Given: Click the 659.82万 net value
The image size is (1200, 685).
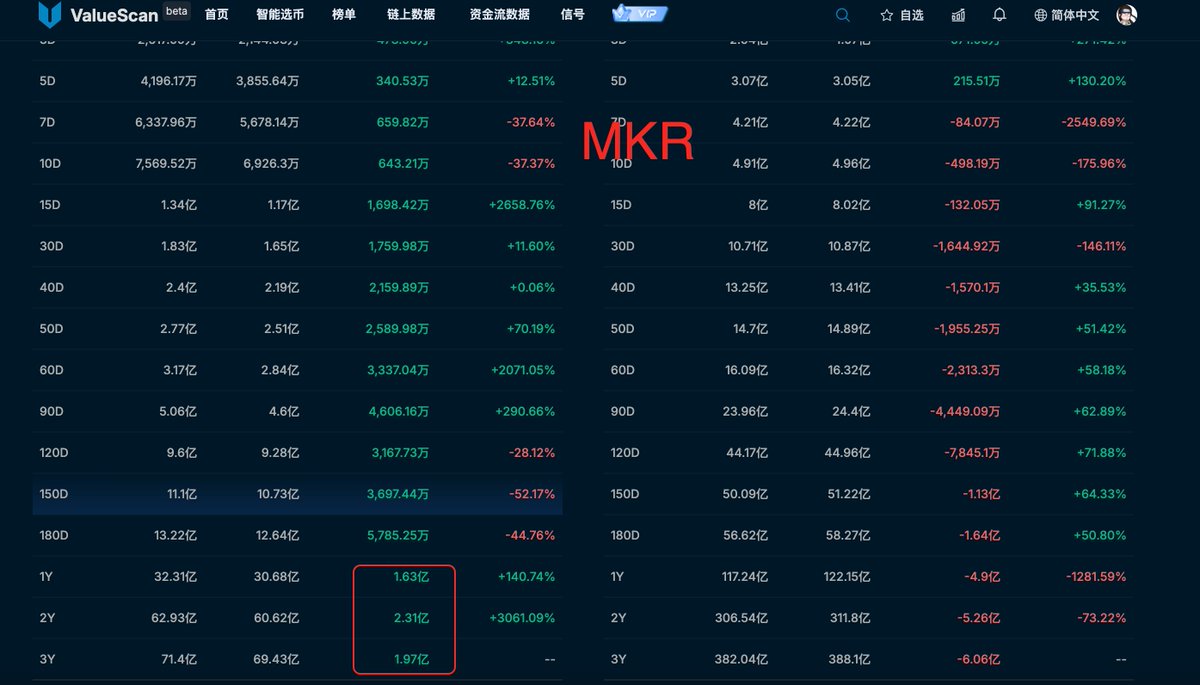Looking at the screenshot, I should coord(404,122).
